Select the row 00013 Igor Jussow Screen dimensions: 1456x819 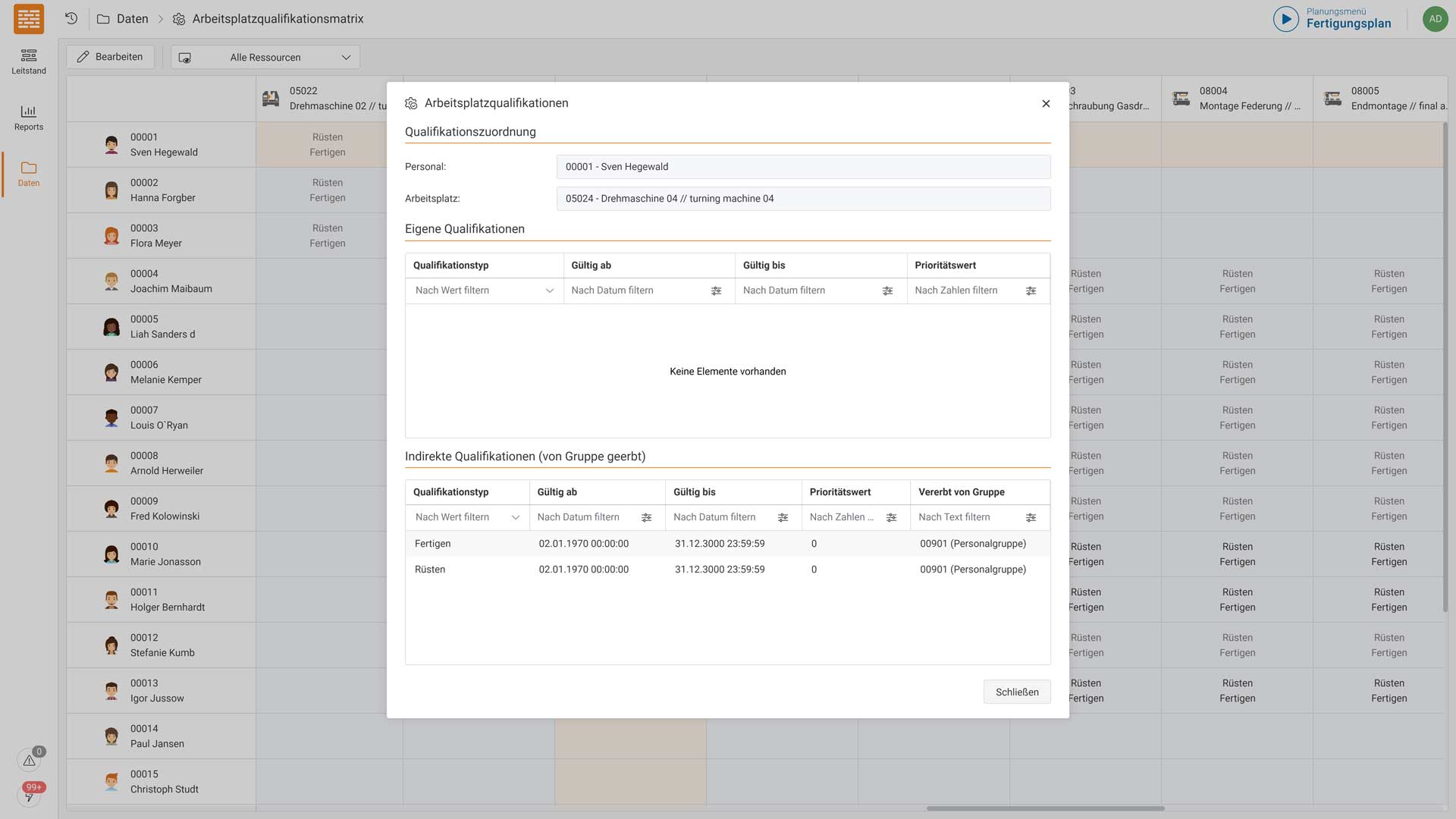coord(161,691)
